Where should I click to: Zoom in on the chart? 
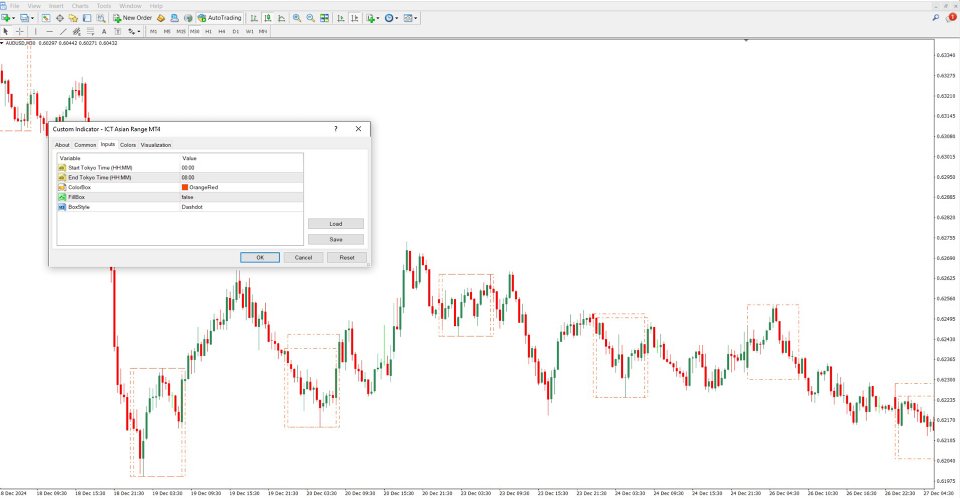click(297, 18)
